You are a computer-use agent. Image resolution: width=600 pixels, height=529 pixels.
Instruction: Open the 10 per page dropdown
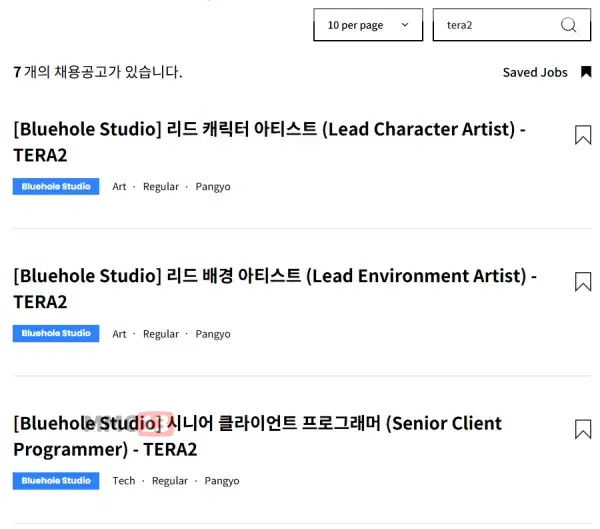coord(368,25)
